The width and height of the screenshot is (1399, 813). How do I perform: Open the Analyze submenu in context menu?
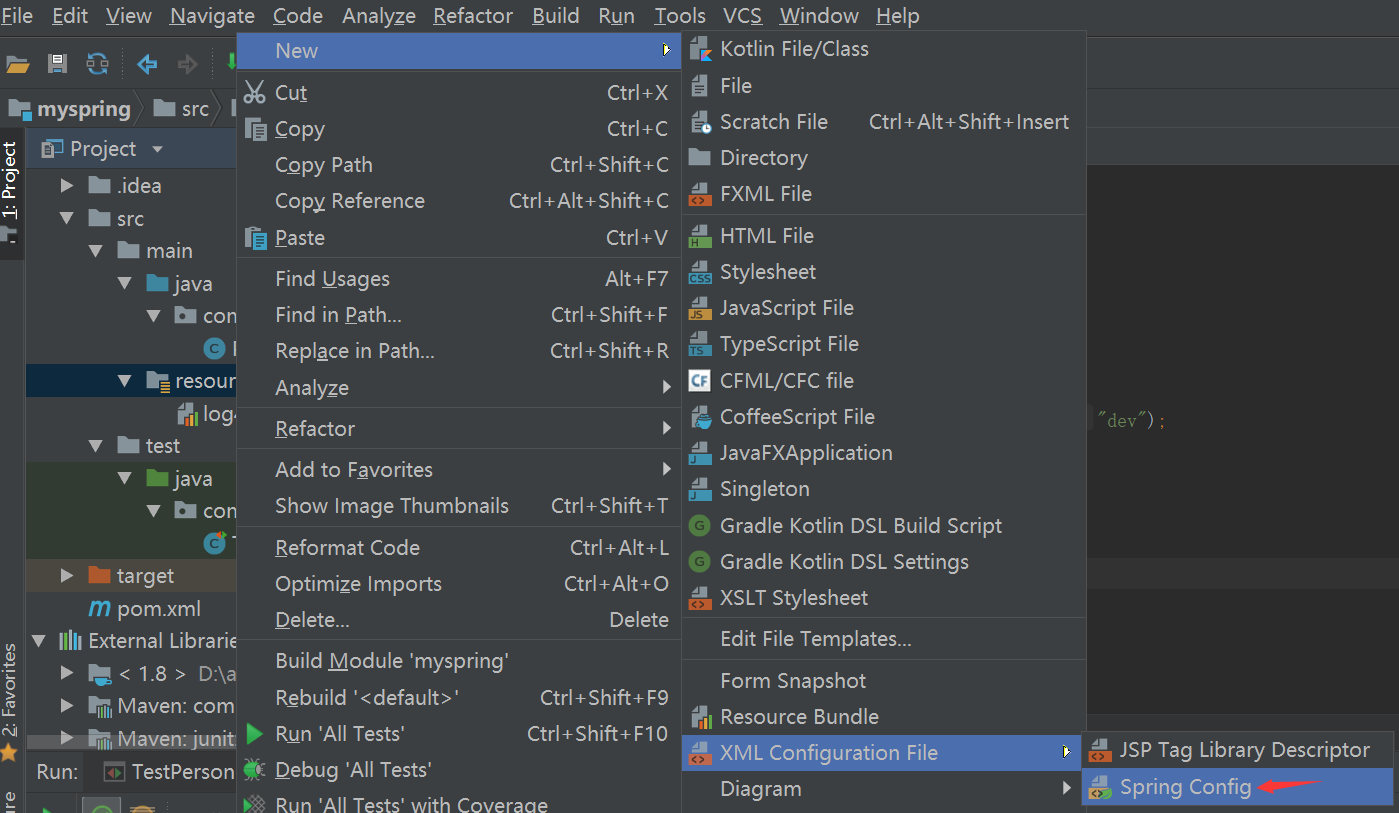[458, 388]
